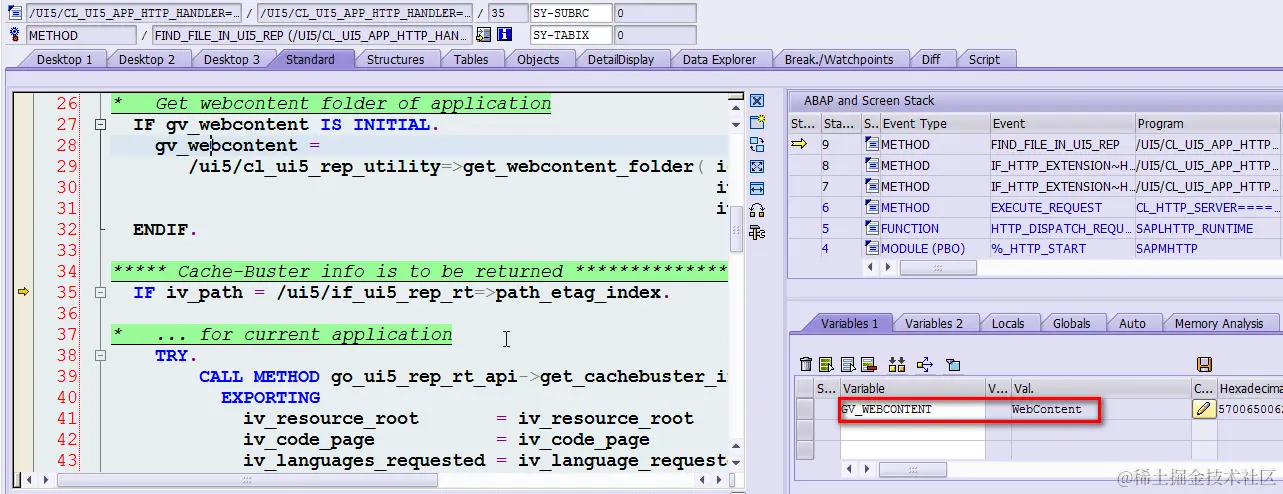
Task: Open the Auto tab
Action: pyautogui.click(x=1132, y=323)
